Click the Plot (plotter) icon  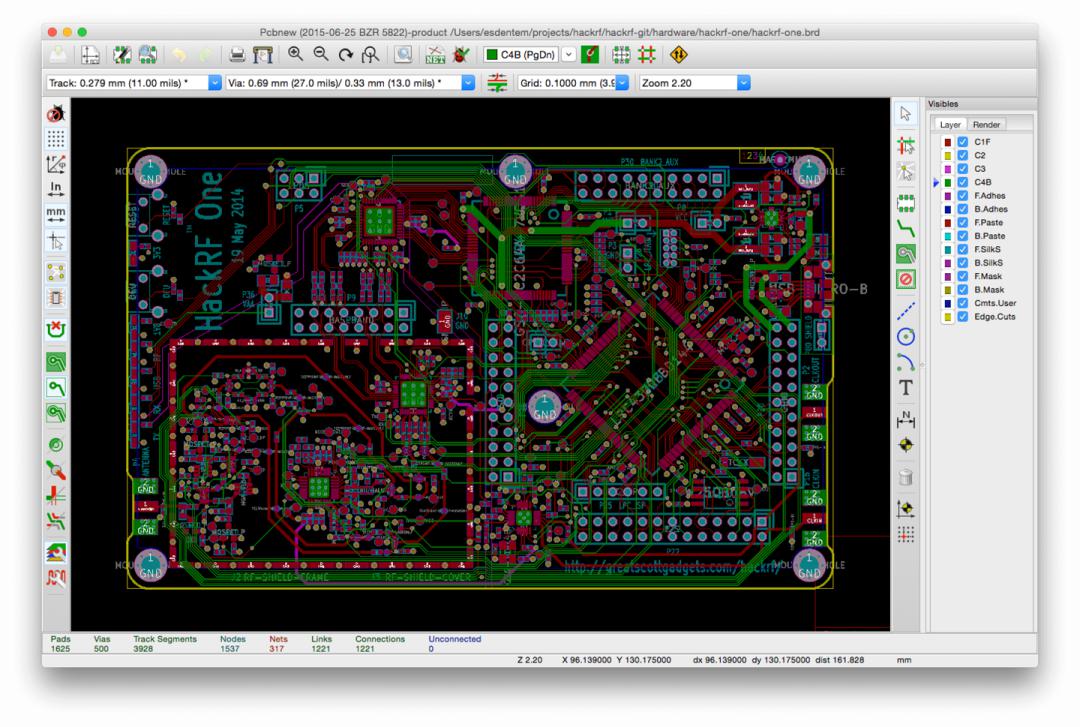[262, 54]
